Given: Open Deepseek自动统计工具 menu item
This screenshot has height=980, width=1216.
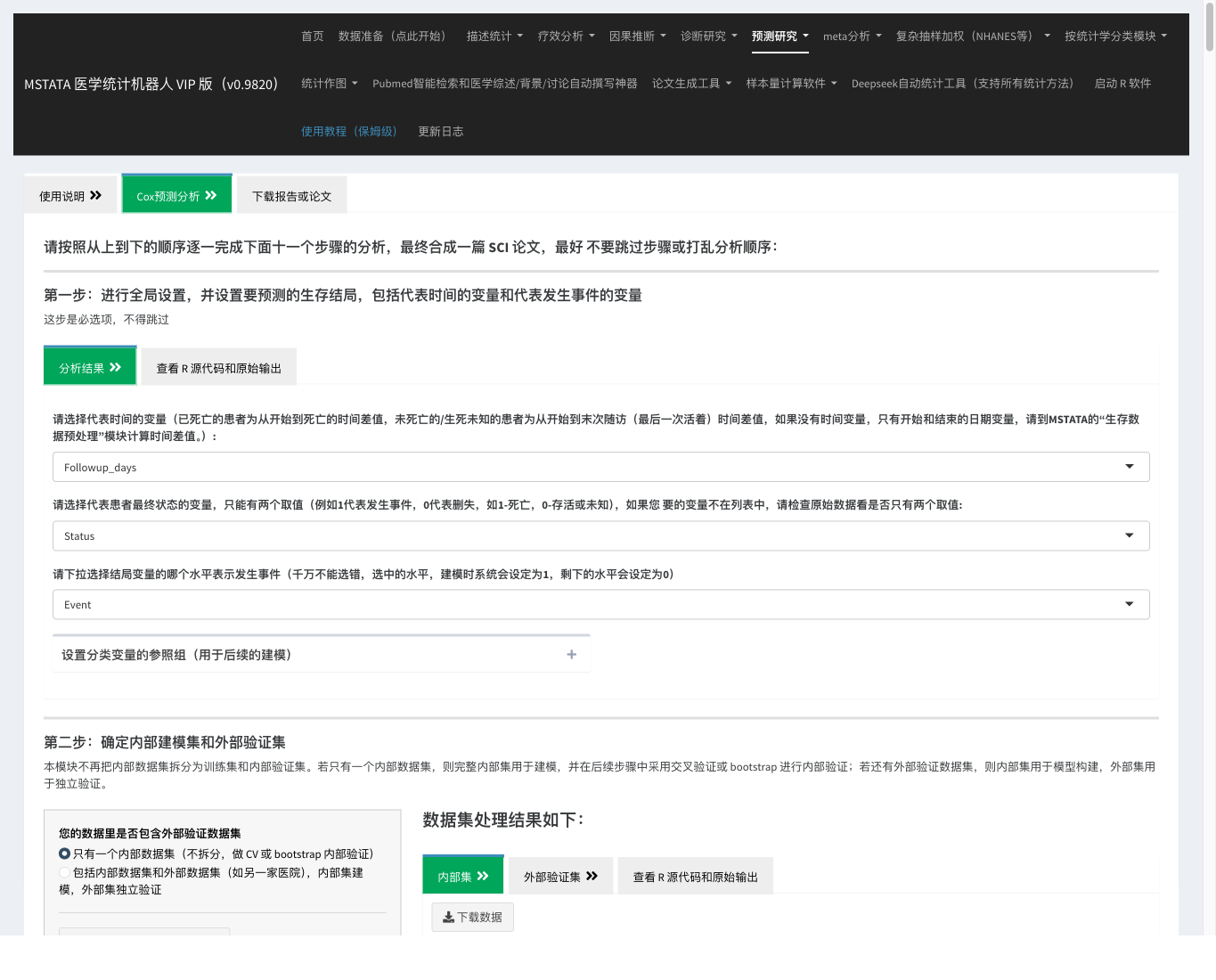Looking at the screenshot, I should [x=966, y=83].
